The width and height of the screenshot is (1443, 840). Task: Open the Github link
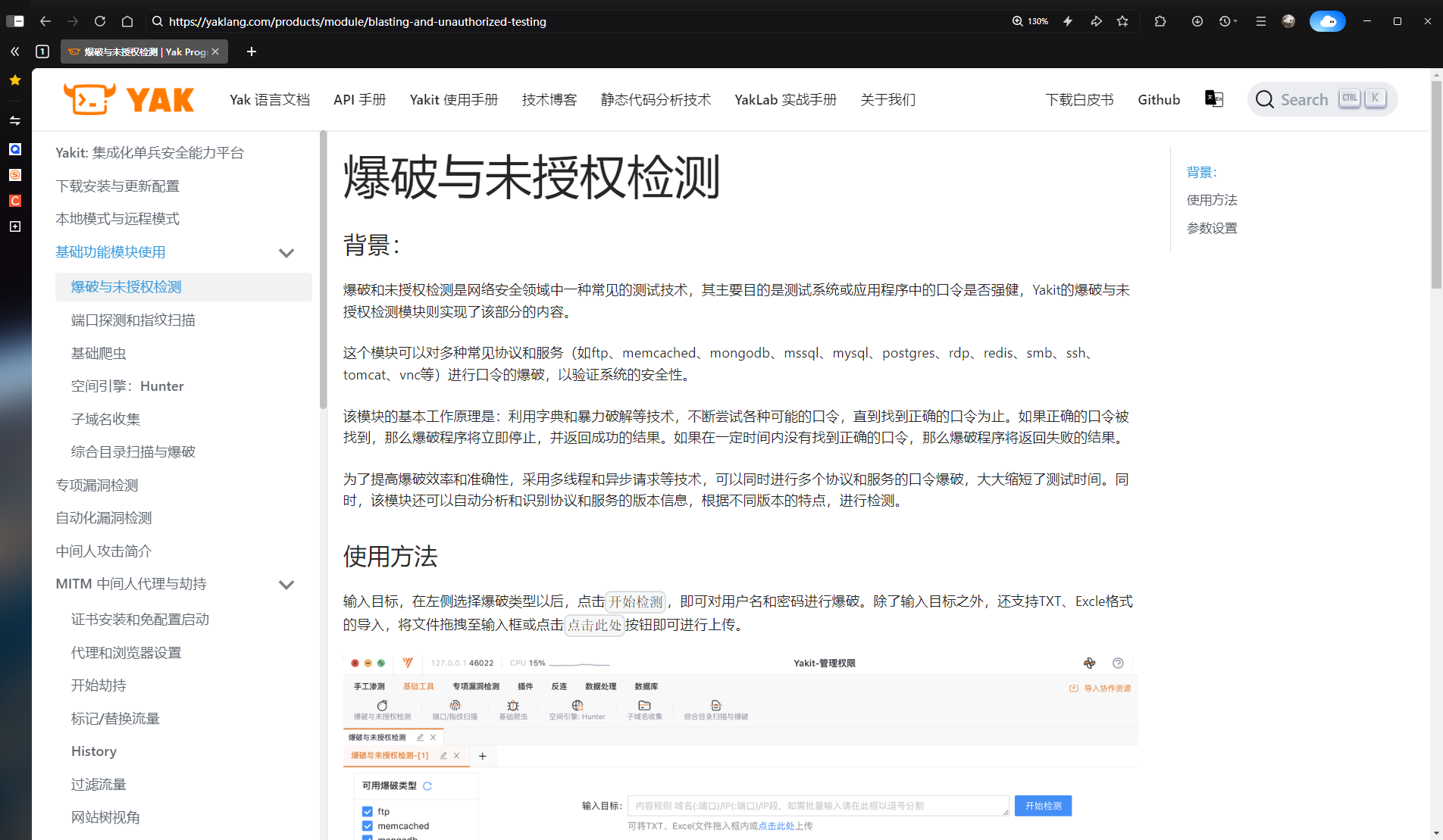pyautogui.click(x=1159, y=99)
